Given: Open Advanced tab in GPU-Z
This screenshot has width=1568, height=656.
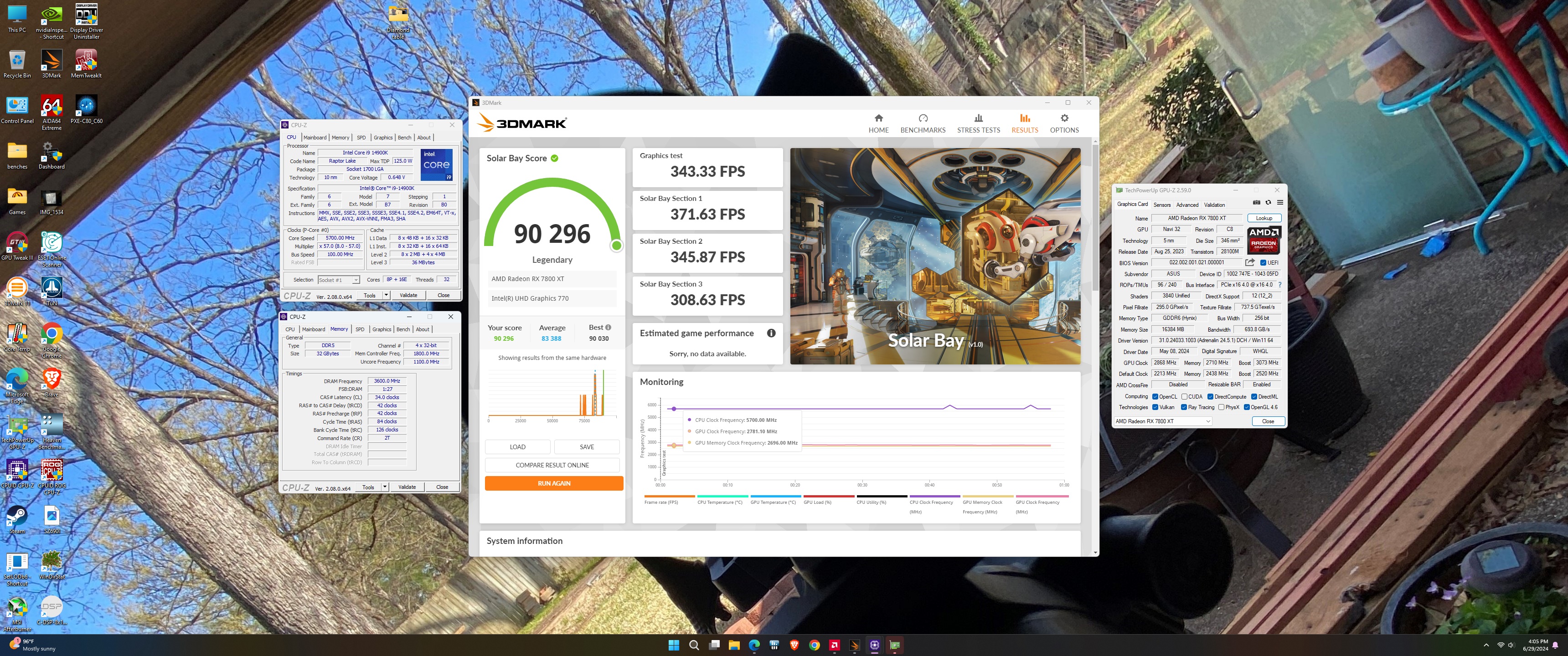Looking at the screenshot, I should (1187, 205).
